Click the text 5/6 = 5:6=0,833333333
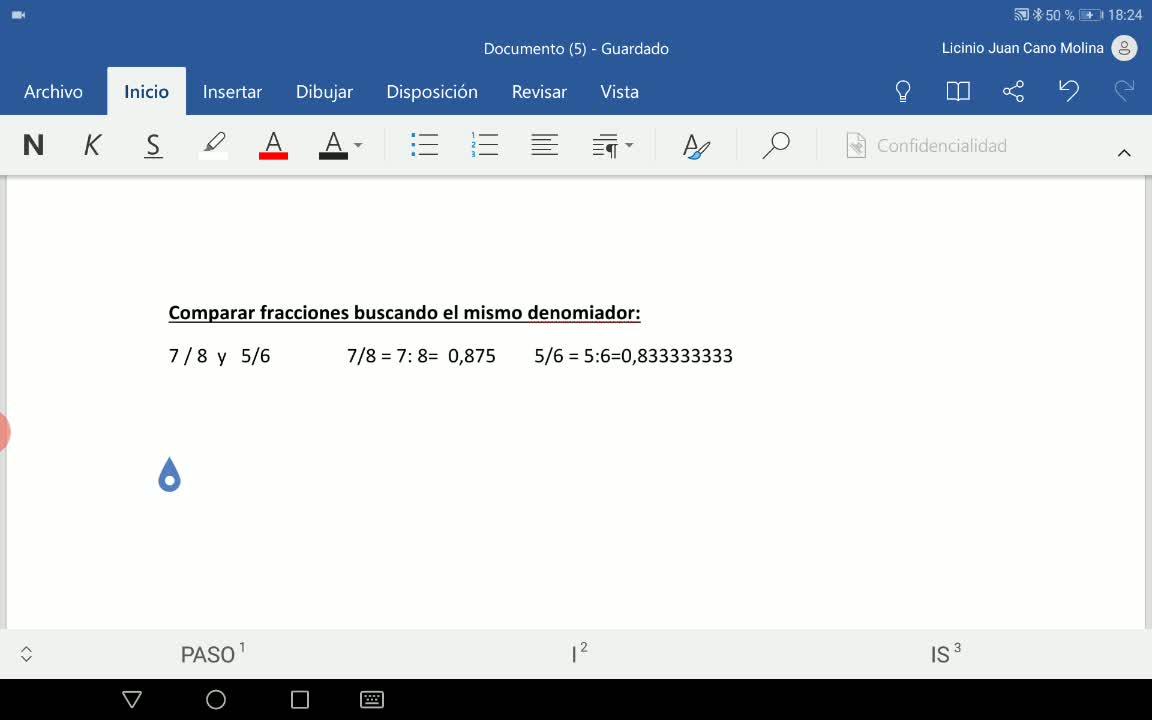The height and width of the screenshot is (720, 1152). click(633, 356)
